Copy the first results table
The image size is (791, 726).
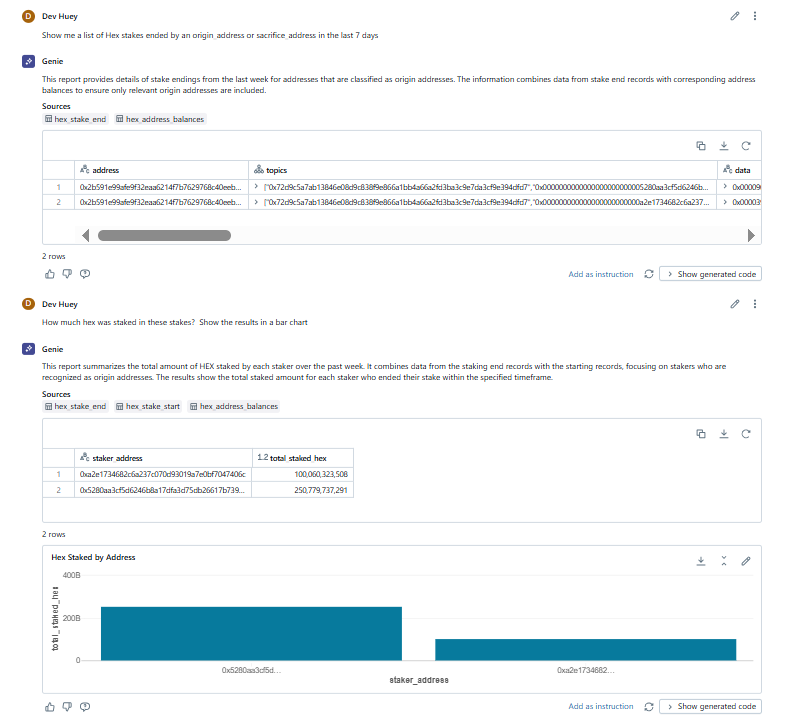click(x=701, y=146)
